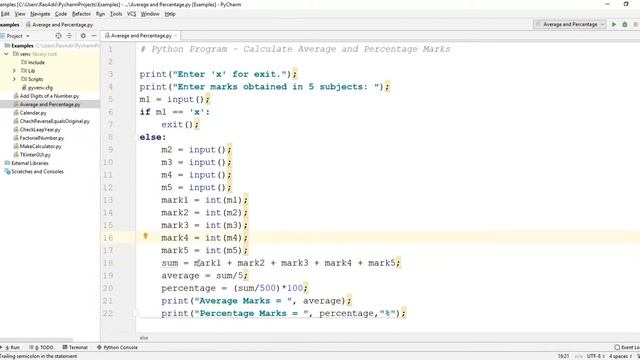The image size is (640, 360).
Task: Open the View menu
Action: (20, 14)
